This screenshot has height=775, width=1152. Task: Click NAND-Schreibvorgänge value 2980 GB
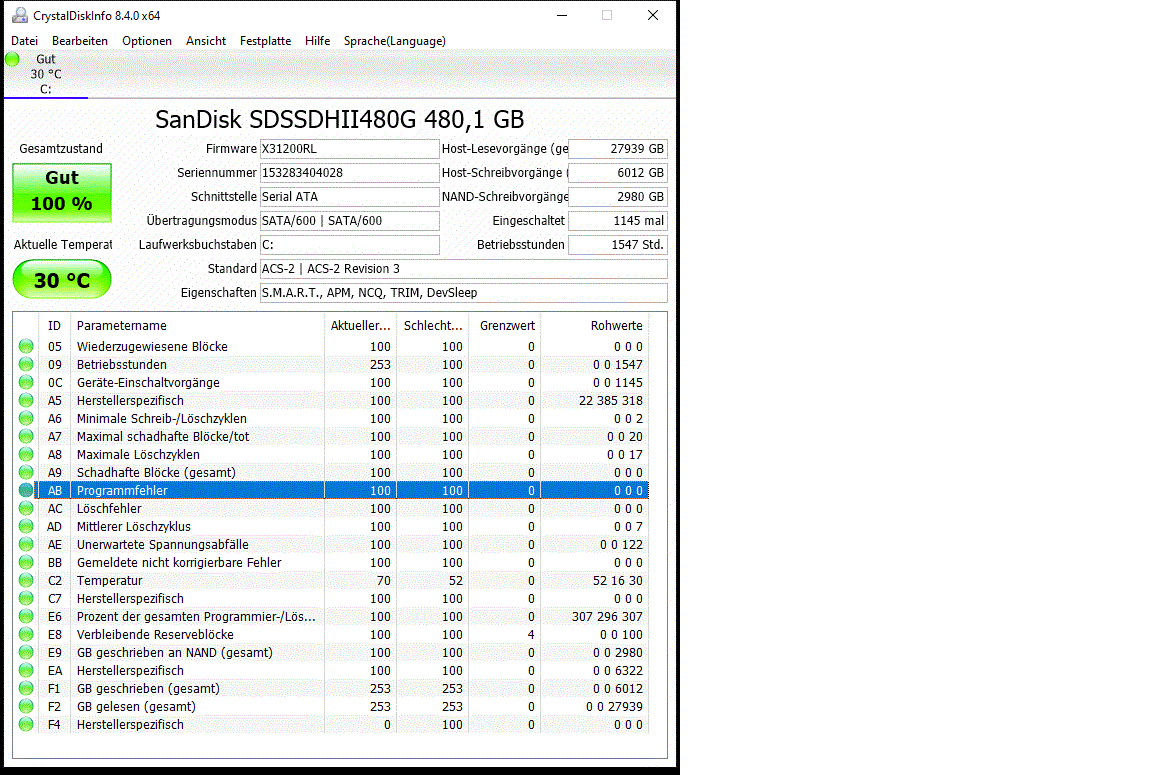618,197
